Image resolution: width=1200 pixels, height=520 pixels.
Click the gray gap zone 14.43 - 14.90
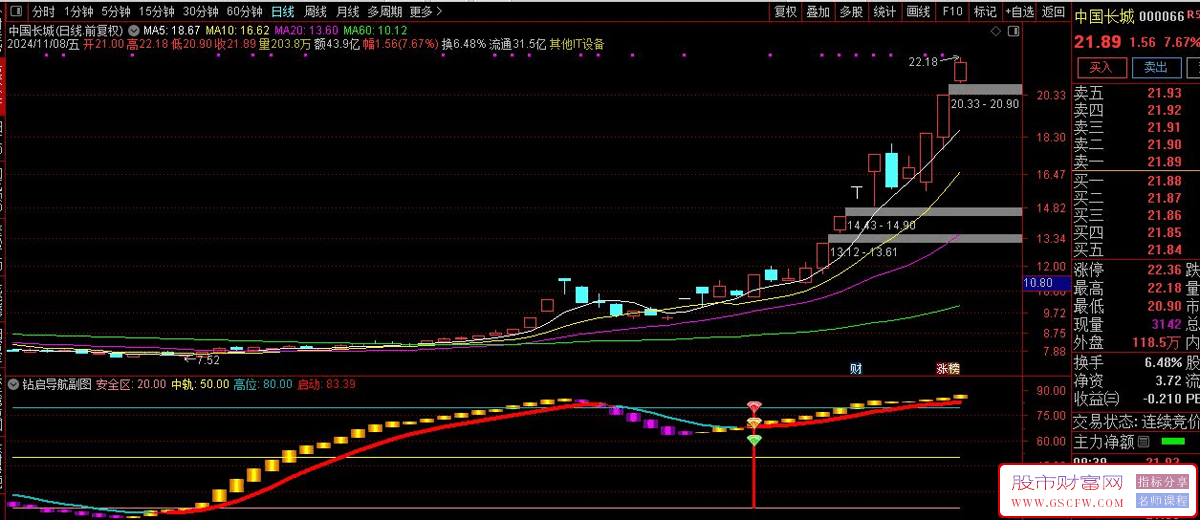pyautogui.click(x=933, y=212)
